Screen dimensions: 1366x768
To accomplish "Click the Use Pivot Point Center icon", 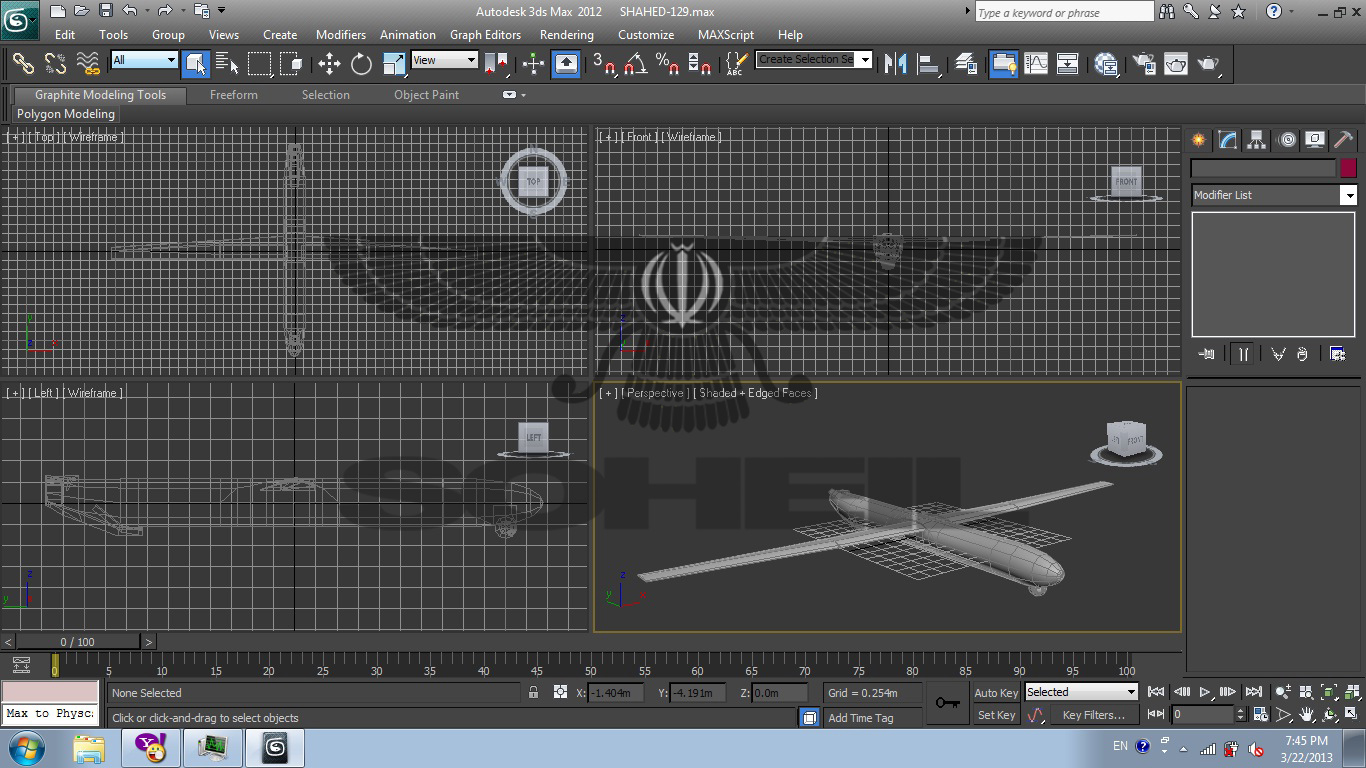I will tap(497, 64).
